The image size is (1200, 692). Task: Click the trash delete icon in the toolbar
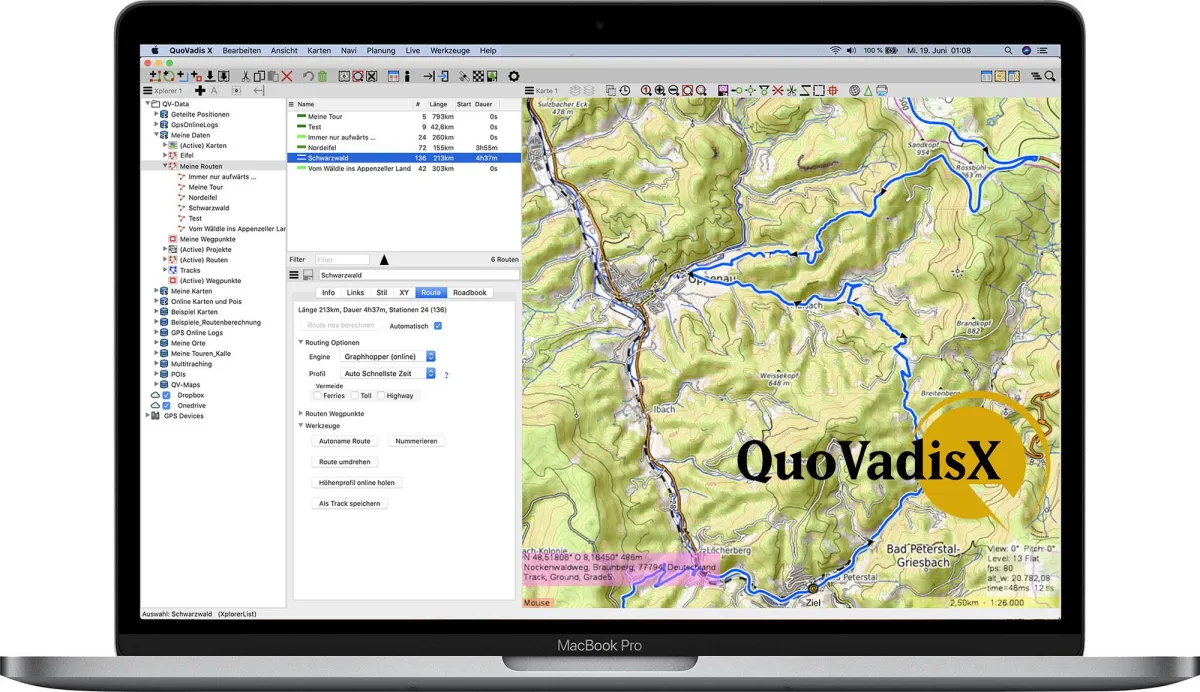323,76
